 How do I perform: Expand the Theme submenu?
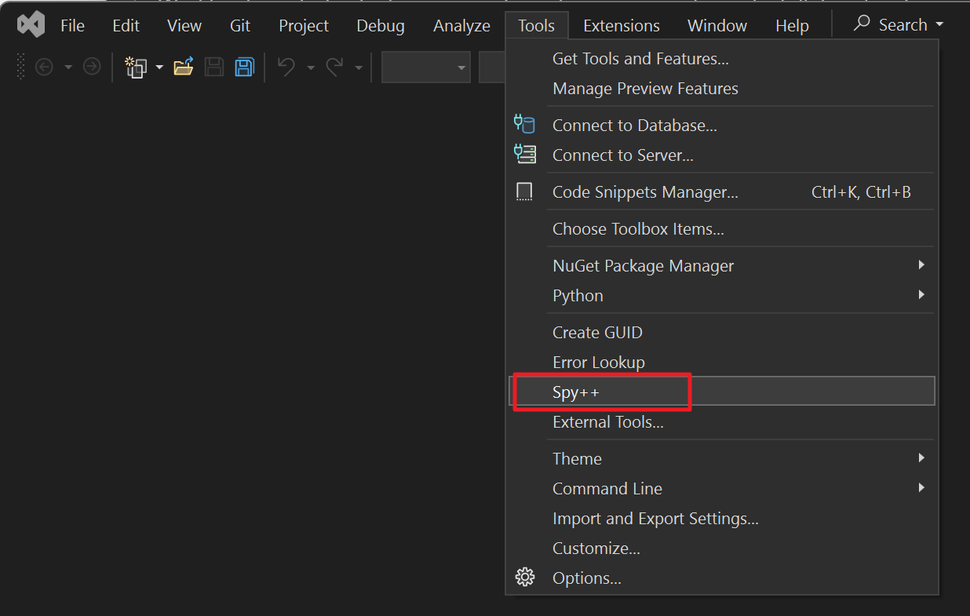pos(577,458)
